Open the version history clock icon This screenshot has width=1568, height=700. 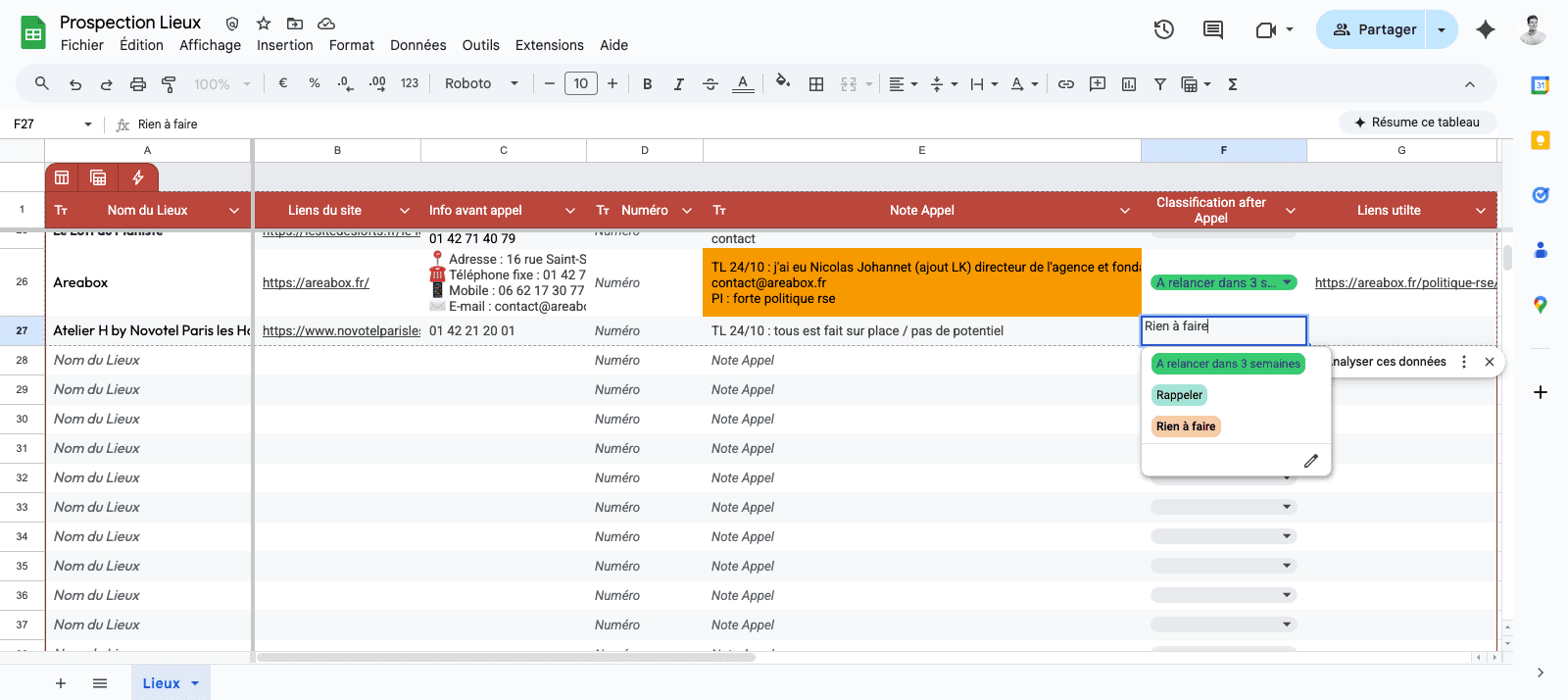coord(1164,29)
